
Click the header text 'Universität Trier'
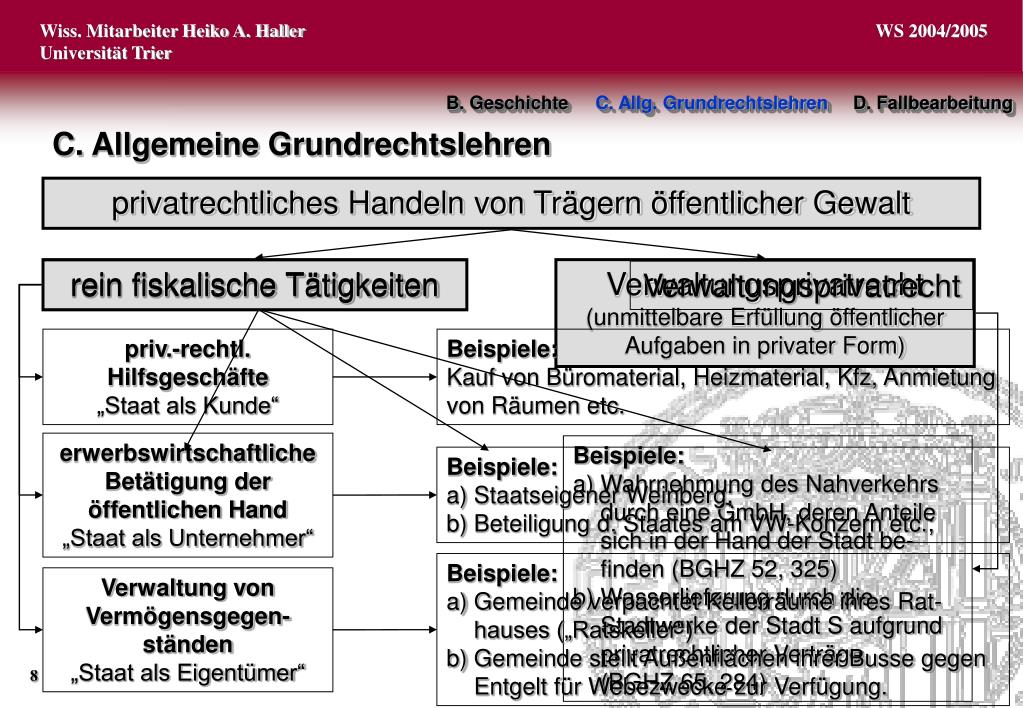coord(106,54)
